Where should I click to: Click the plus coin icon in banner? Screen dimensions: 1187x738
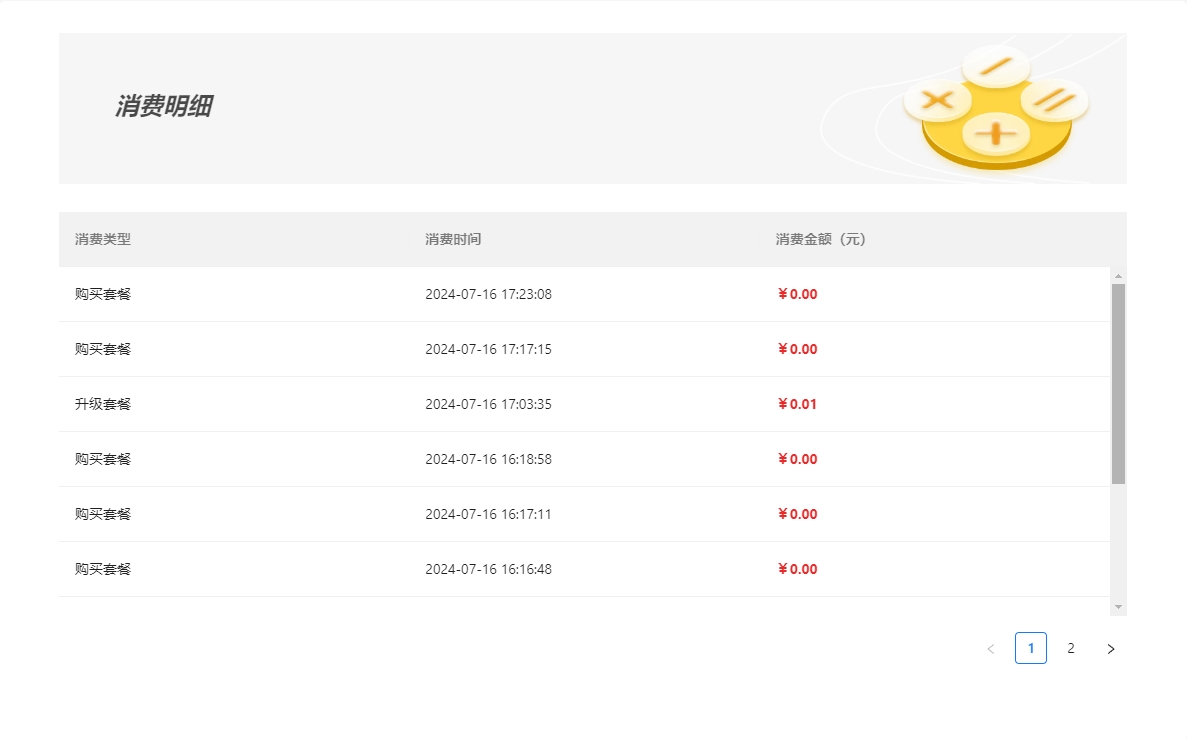point(995,133)
